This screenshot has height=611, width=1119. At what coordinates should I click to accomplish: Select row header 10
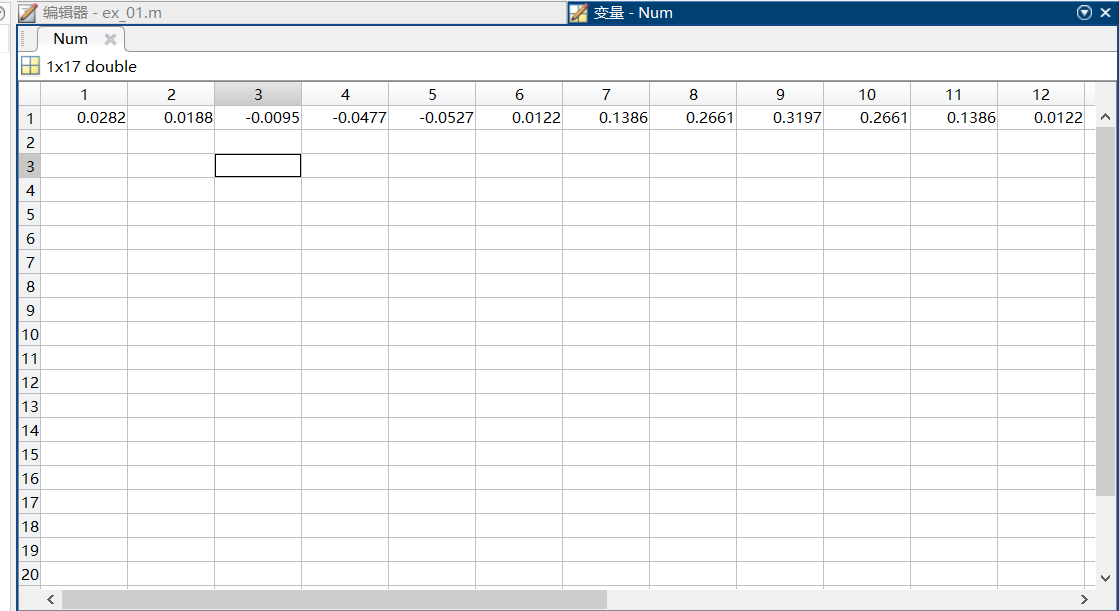click(30, 334)
